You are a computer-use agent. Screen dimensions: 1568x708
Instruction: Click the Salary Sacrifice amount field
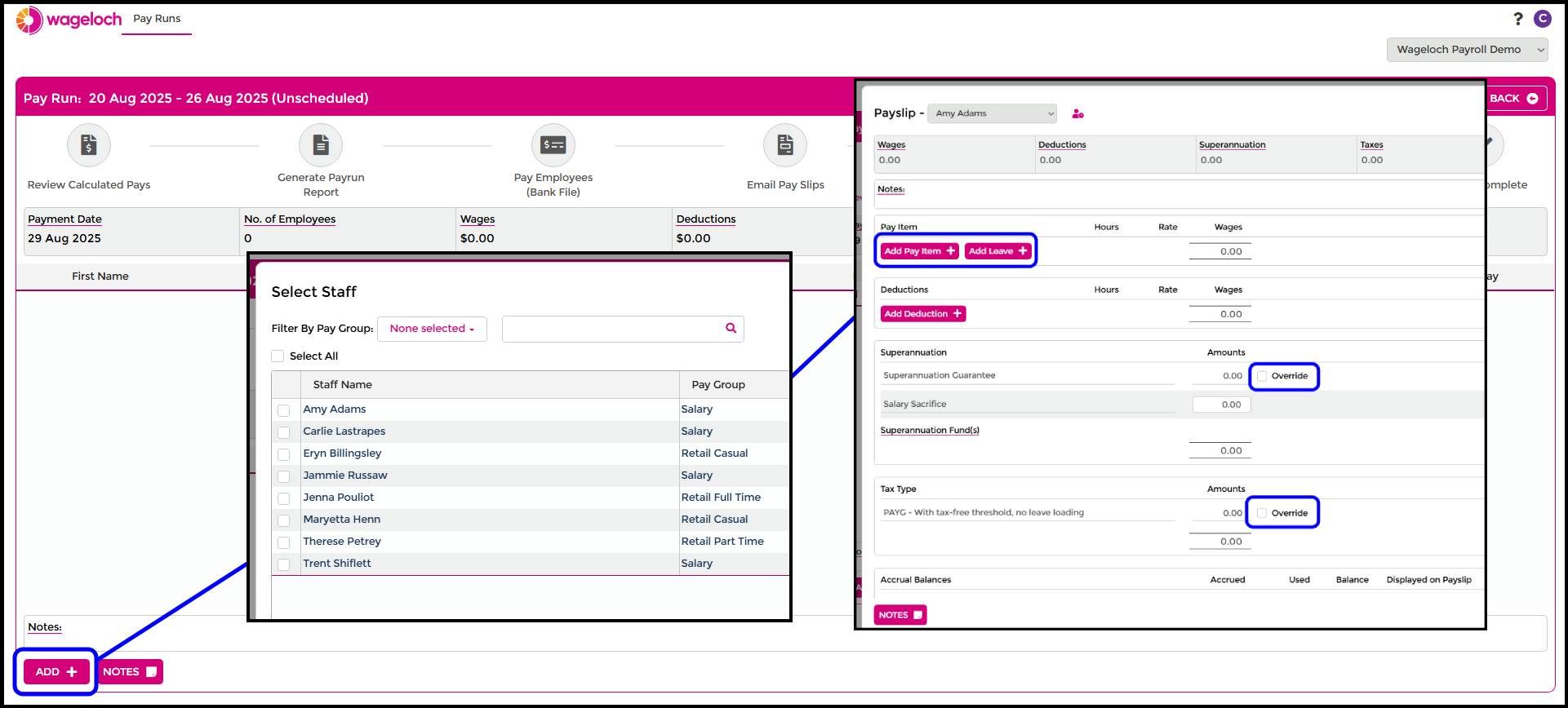point(1221,405)
